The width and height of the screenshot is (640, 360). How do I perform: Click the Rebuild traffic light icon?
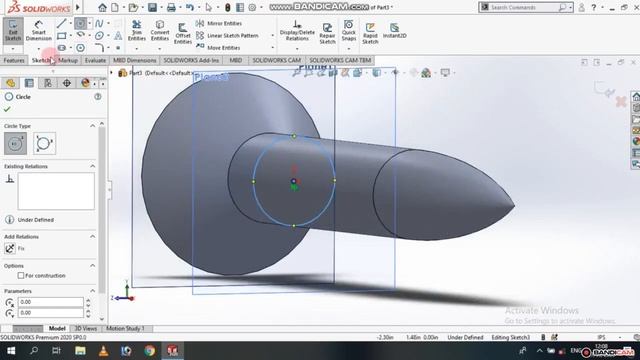click(227, 7)
